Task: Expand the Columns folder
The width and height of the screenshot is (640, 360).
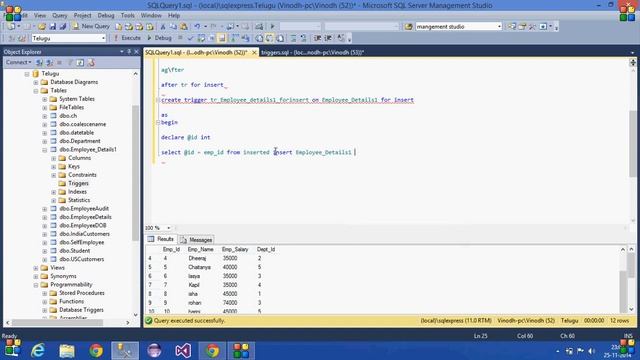Action: coord(54,158)
